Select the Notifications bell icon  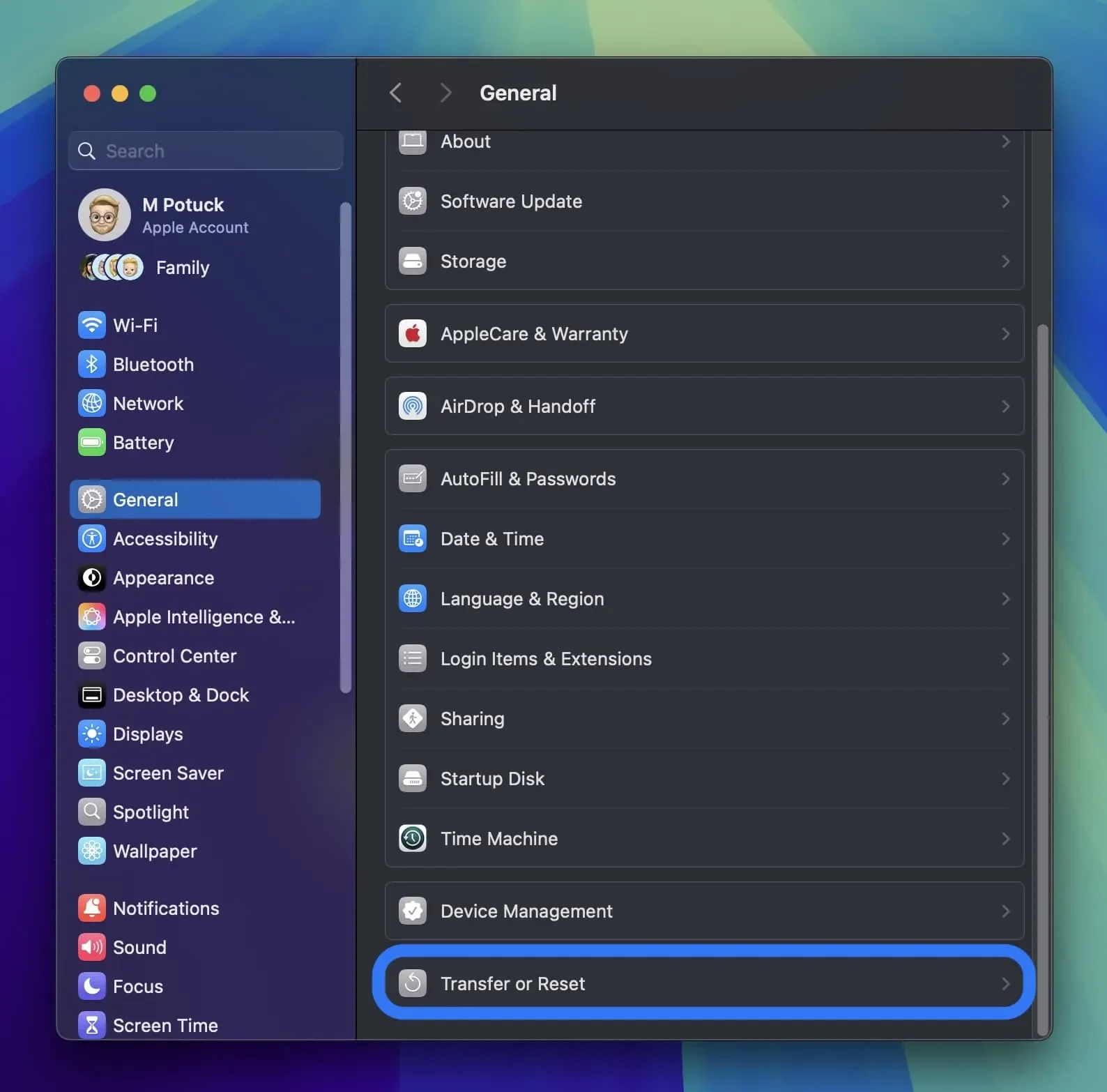click(91, 908)
